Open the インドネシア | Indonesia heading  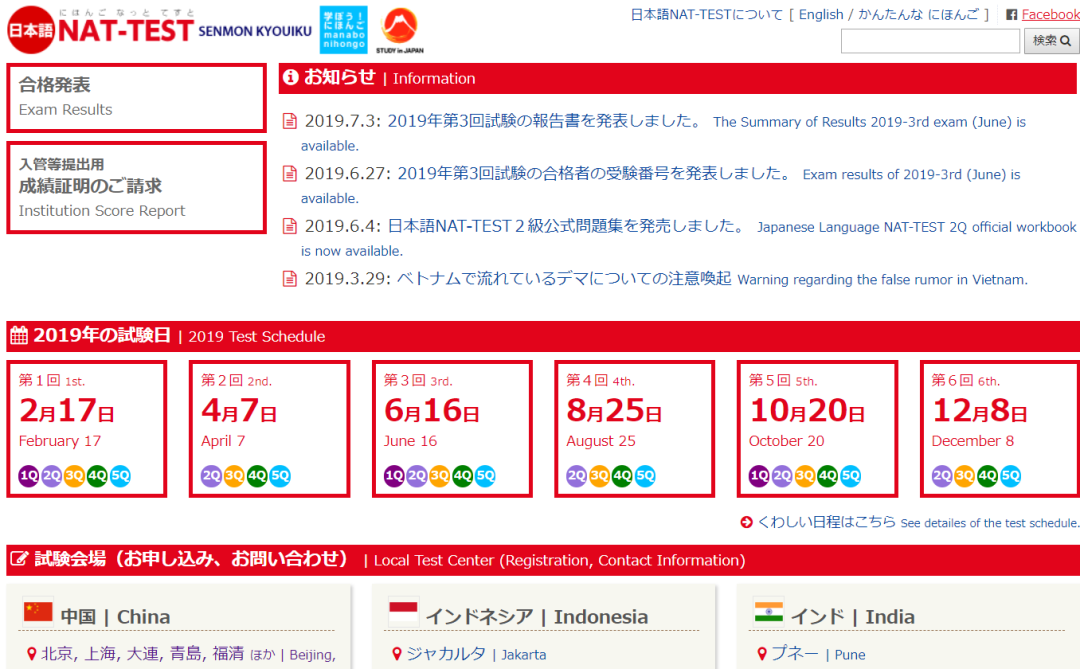pyautogui.click(x=537, y=617)
